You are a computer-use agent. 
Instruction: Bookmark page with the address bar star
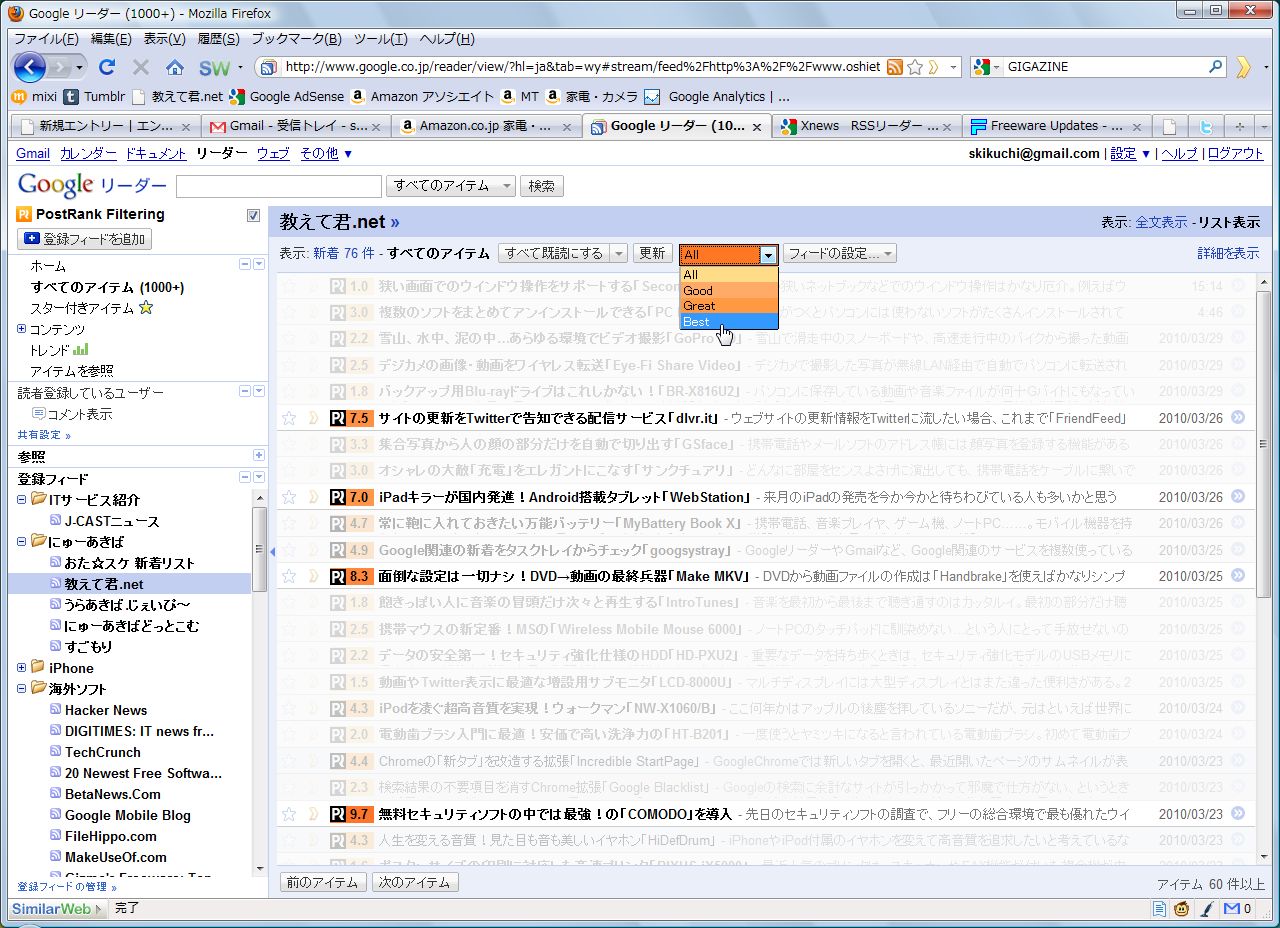(x=915, y=67)
